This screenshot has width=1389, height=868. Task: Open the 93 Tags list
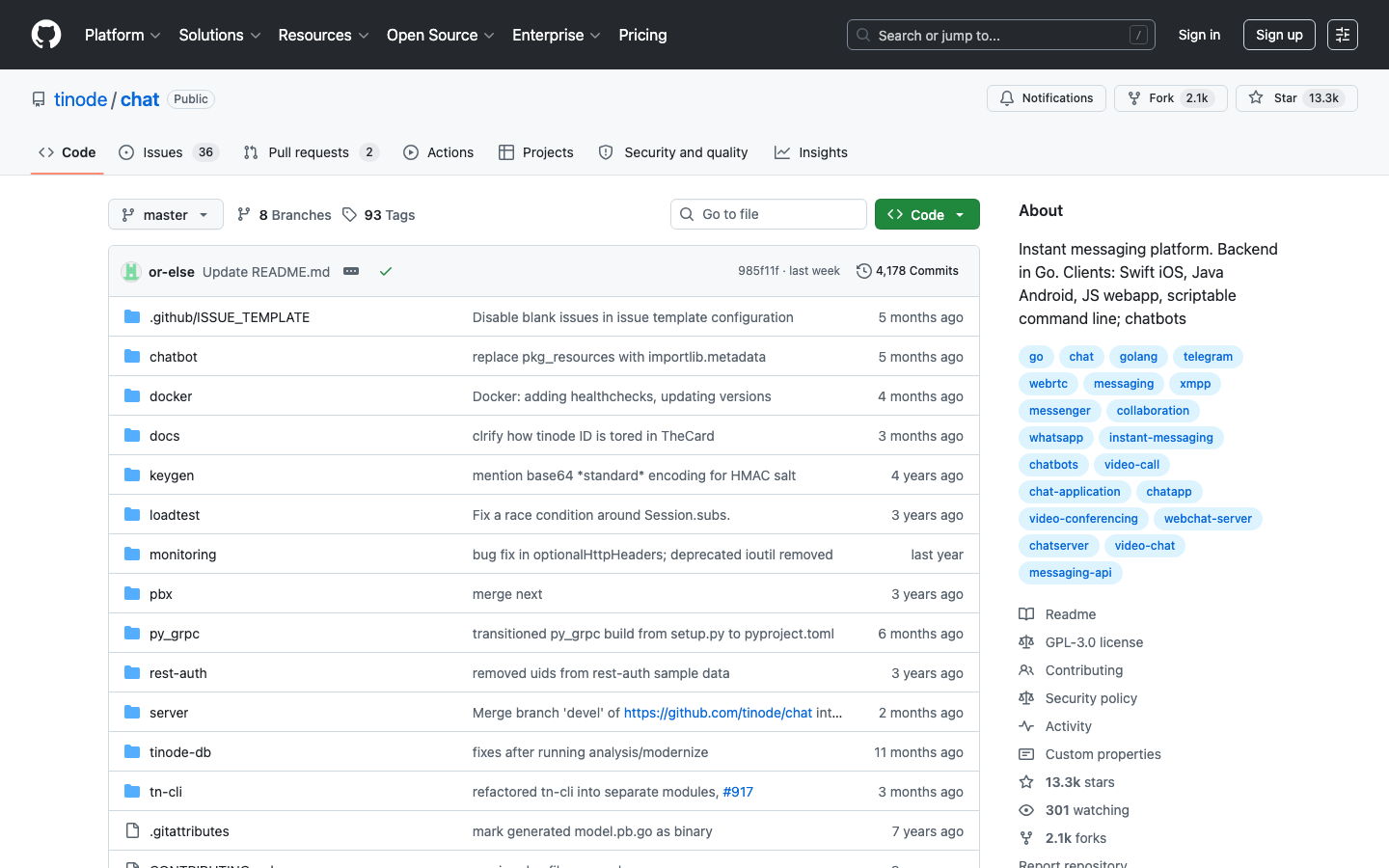[x=379, y=215]
